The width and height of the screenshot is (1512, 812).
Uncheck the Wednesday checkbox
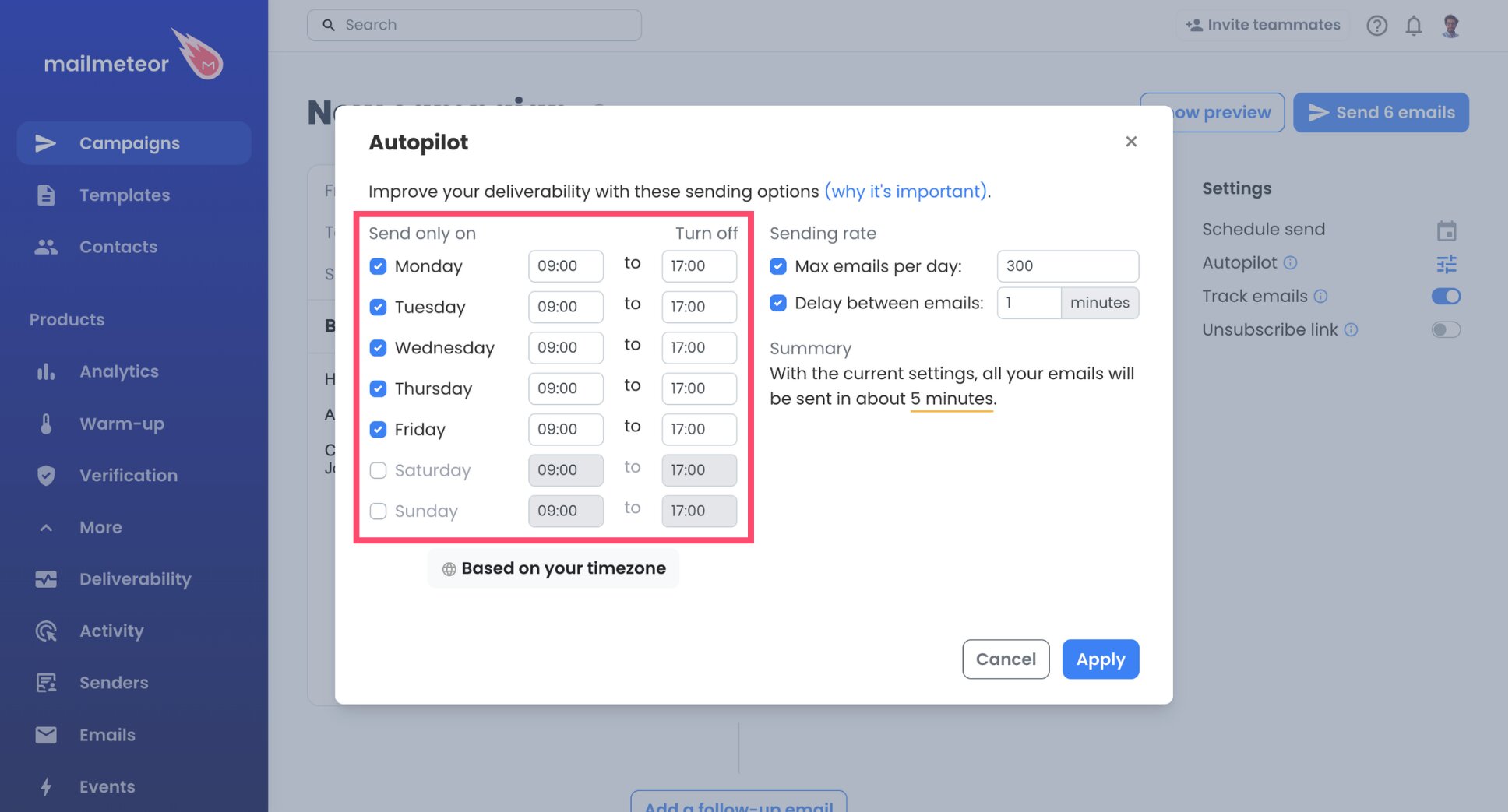click(378, 348)
